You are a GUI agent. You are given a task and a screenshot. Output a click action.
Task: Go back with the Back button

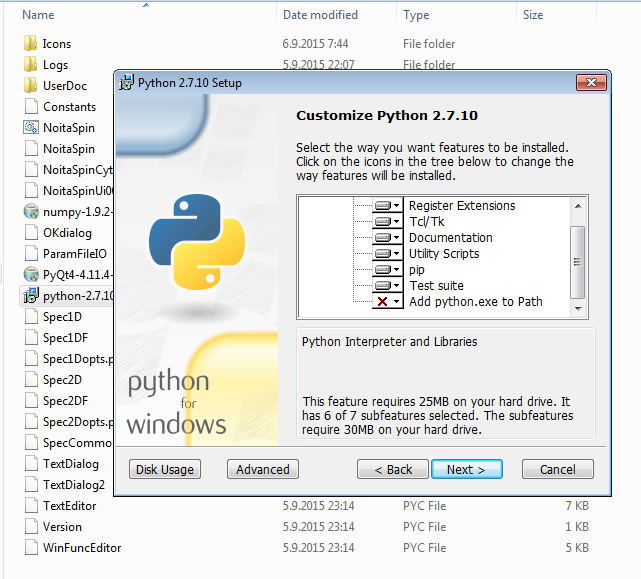[x=393, y=469]
